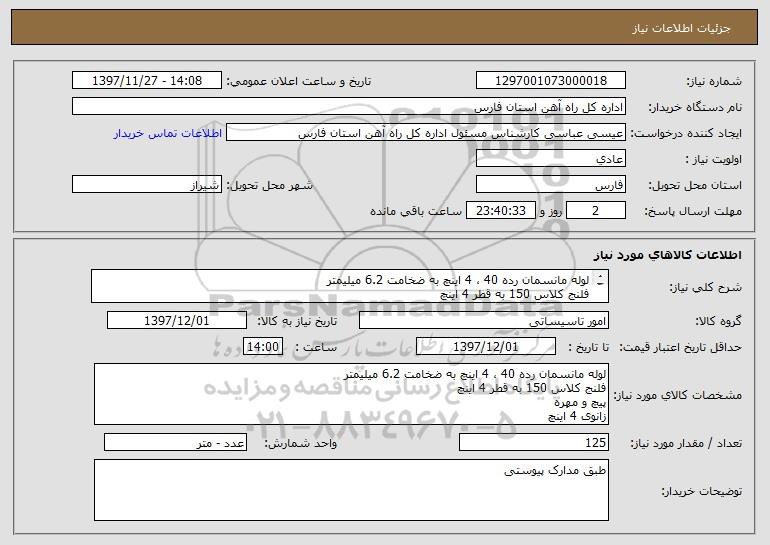Click the label استان محل تحويل
Image resolution: width=770 pixels, height=545 pixels.
[695, 185]
